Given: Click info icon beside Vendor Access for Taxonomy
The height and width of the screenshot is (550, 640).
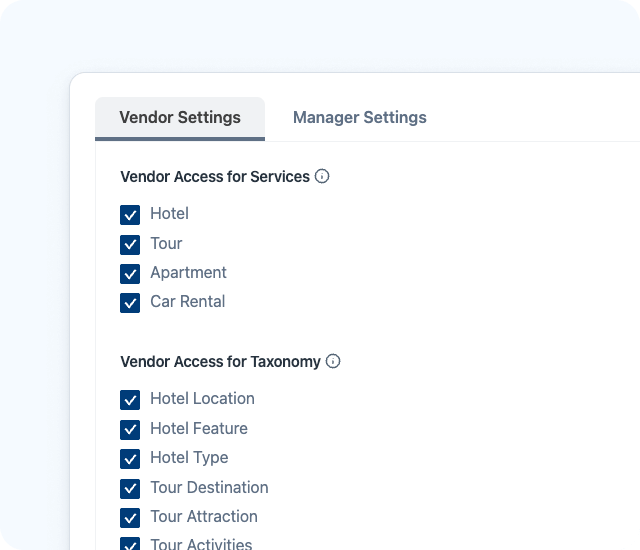Looking at the screenshot, I should pos(333,361).
